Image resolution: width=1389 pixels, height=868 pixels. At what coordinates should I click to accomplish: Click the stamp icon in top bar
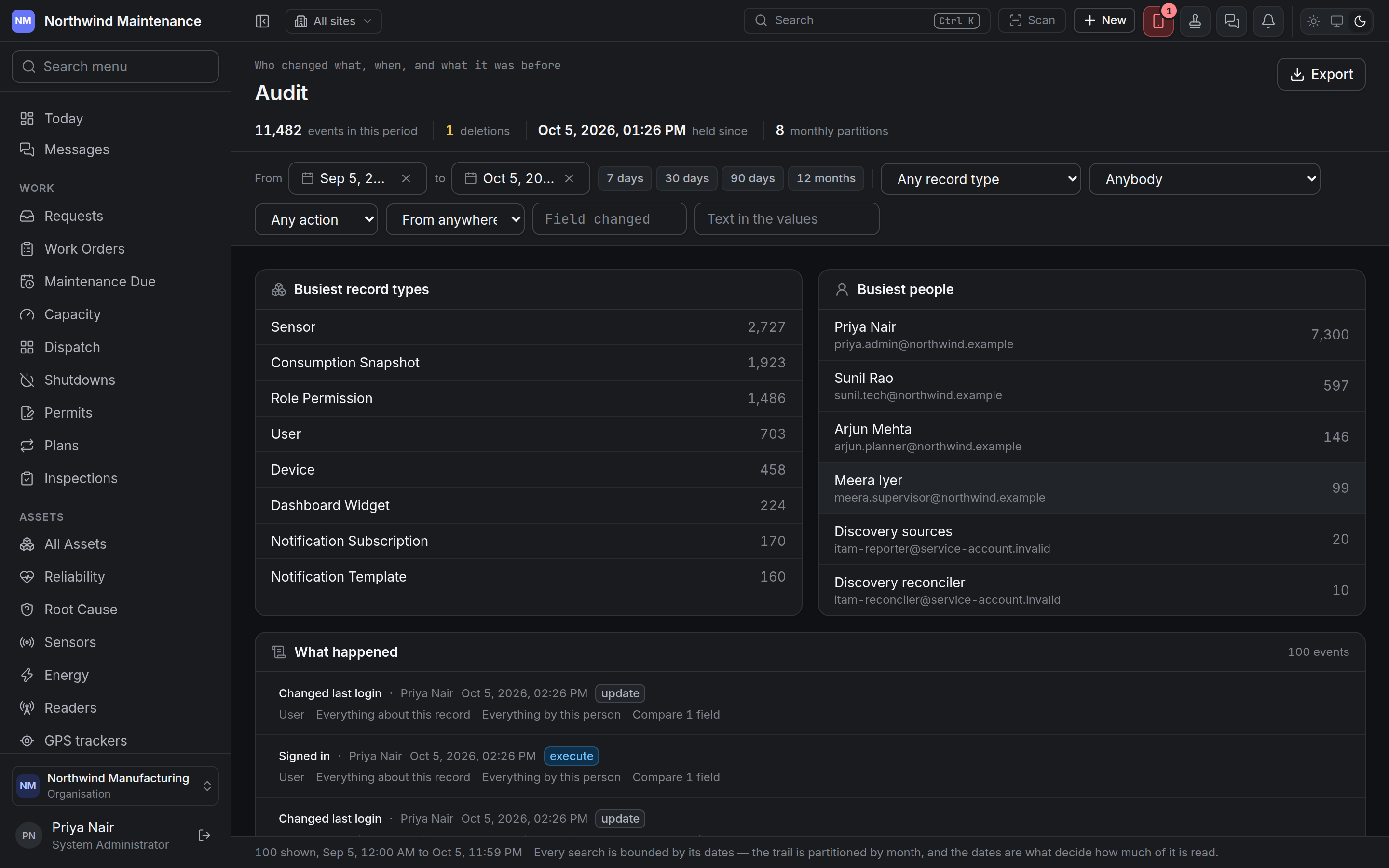coord(1195,21)
